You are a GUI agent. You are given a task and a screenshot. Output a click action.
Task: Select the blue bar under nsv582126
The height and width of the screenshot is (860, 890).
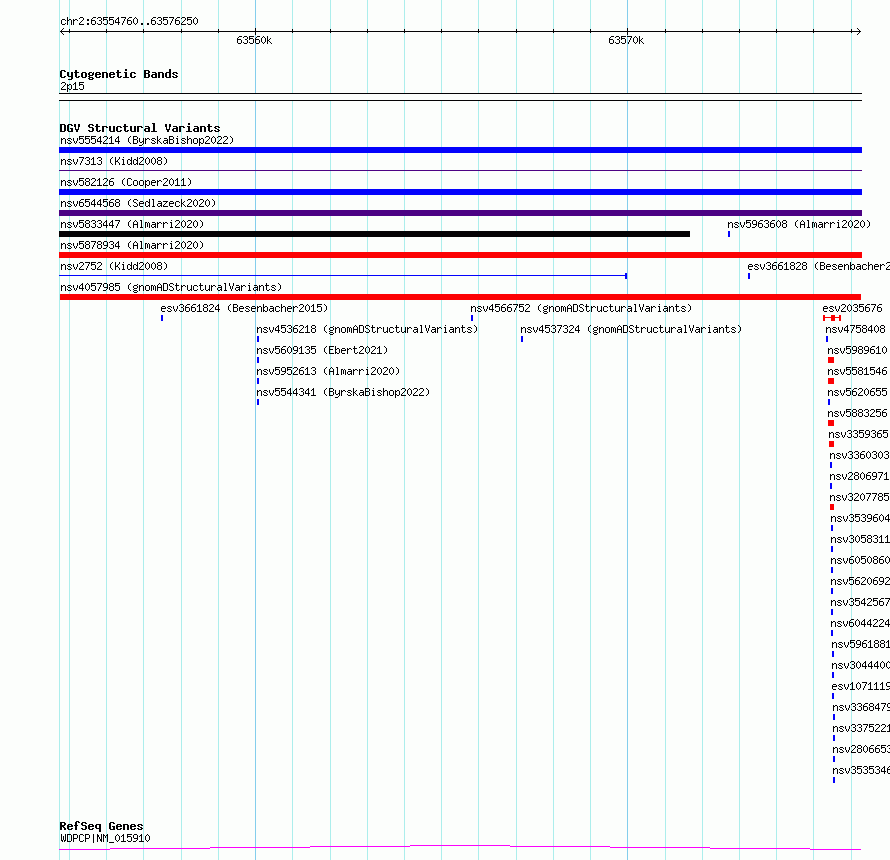coord(460,192)
